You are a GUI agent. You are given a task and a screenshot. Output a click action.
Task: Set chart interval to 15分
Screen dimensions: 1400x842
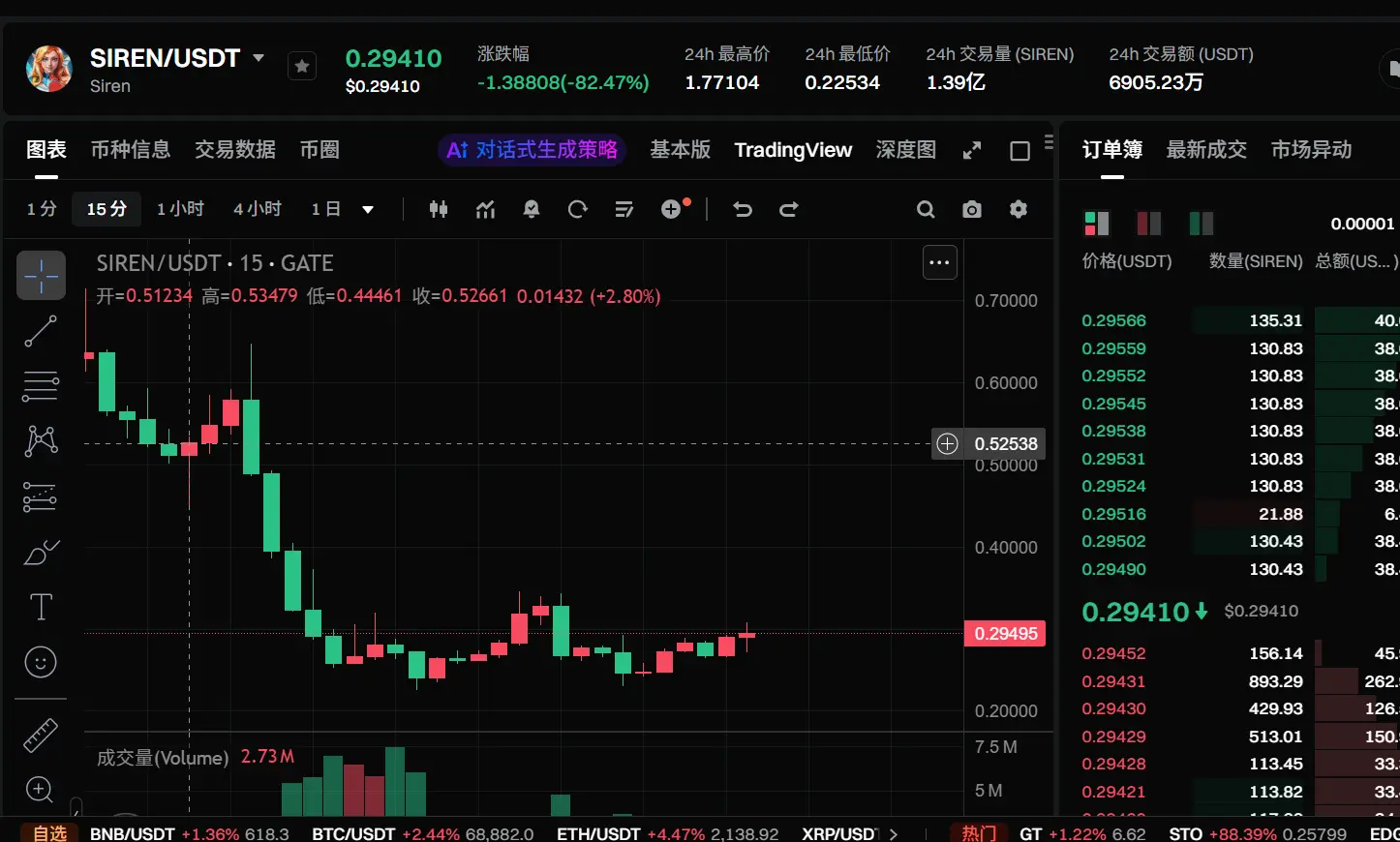click(107, 209)
